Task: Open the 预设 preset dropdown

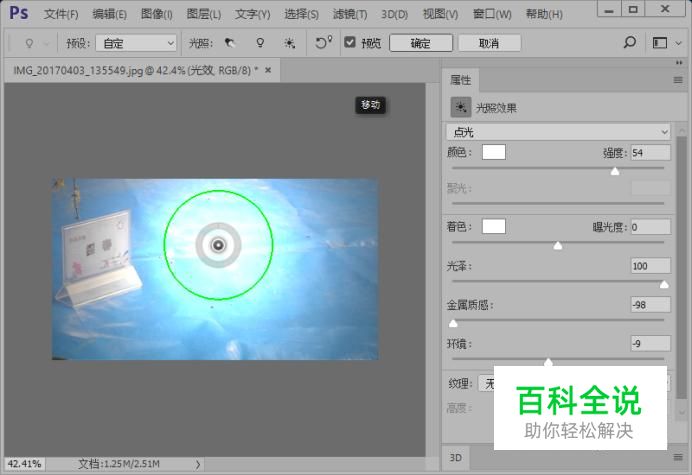Action: tap(136, 43)
